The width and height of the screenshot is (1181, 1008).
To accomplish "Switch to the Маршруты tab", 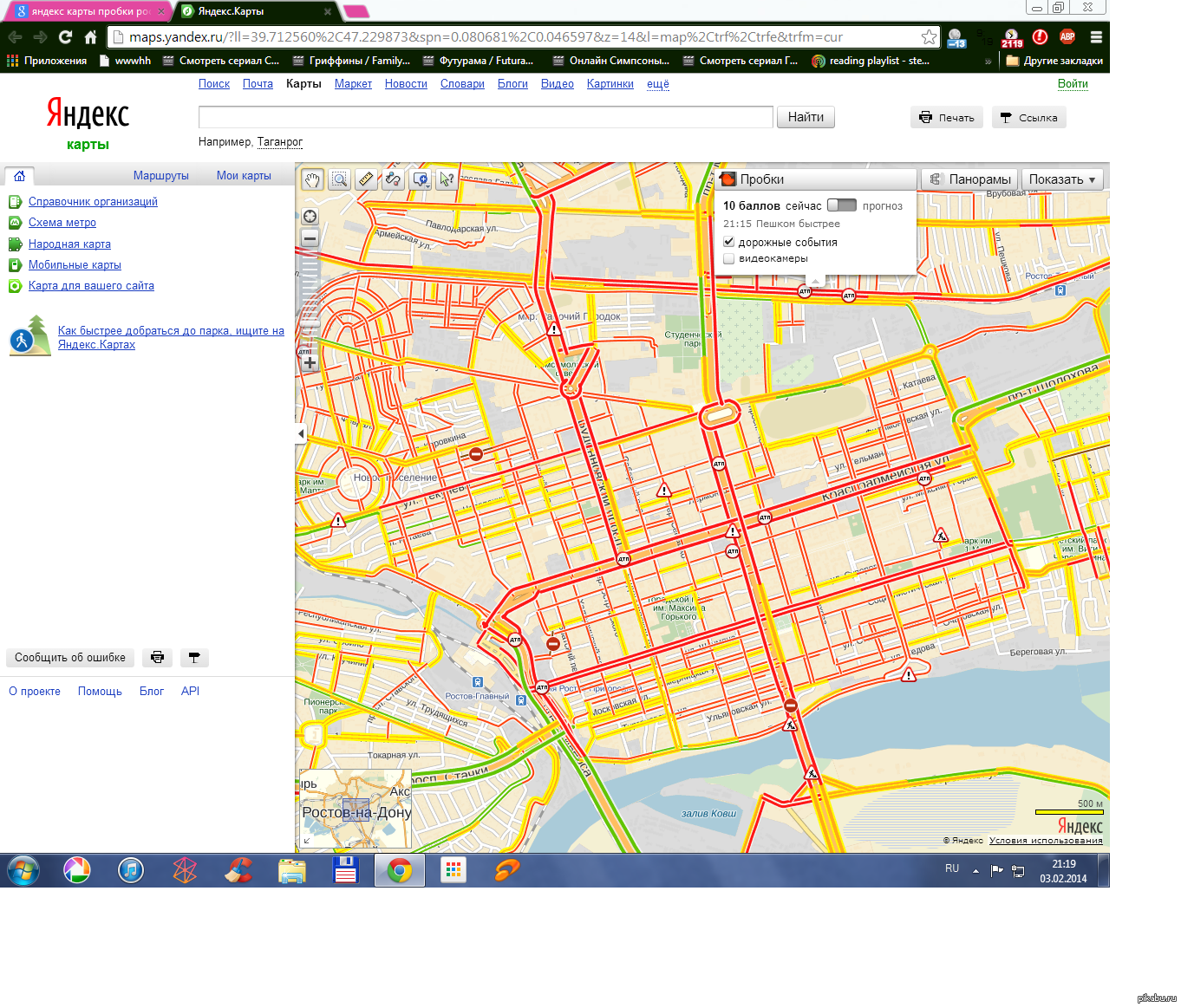I will (x=161, y=176).
